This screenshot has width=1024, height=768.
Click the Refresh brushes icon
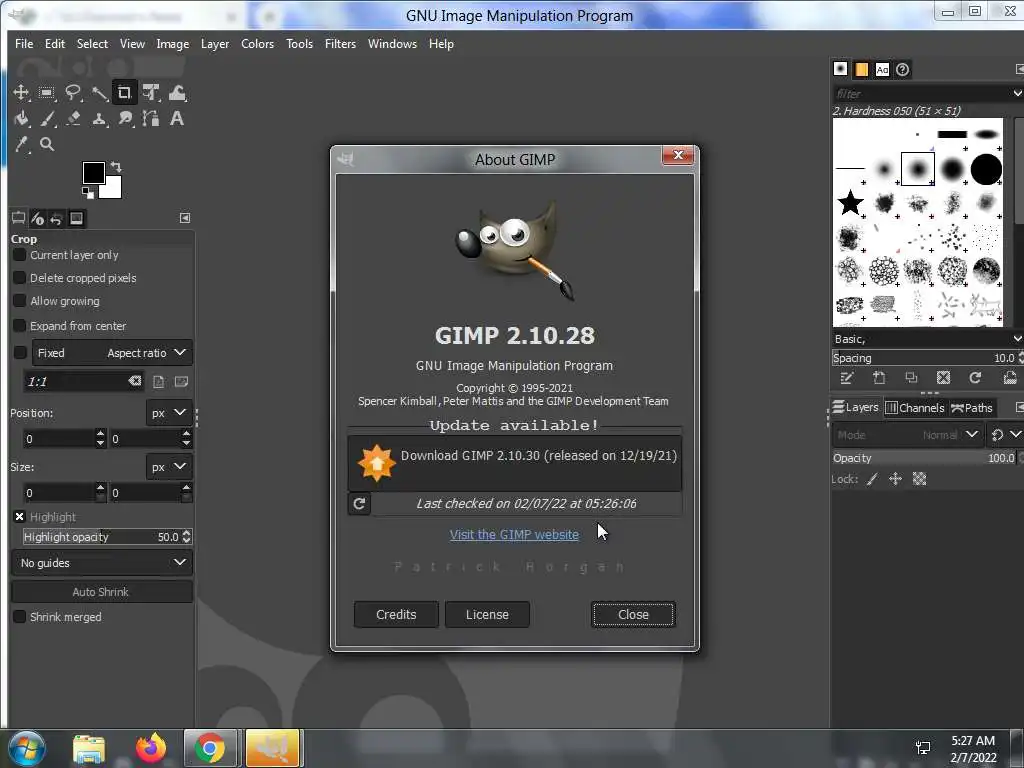[x=975, y=378]
